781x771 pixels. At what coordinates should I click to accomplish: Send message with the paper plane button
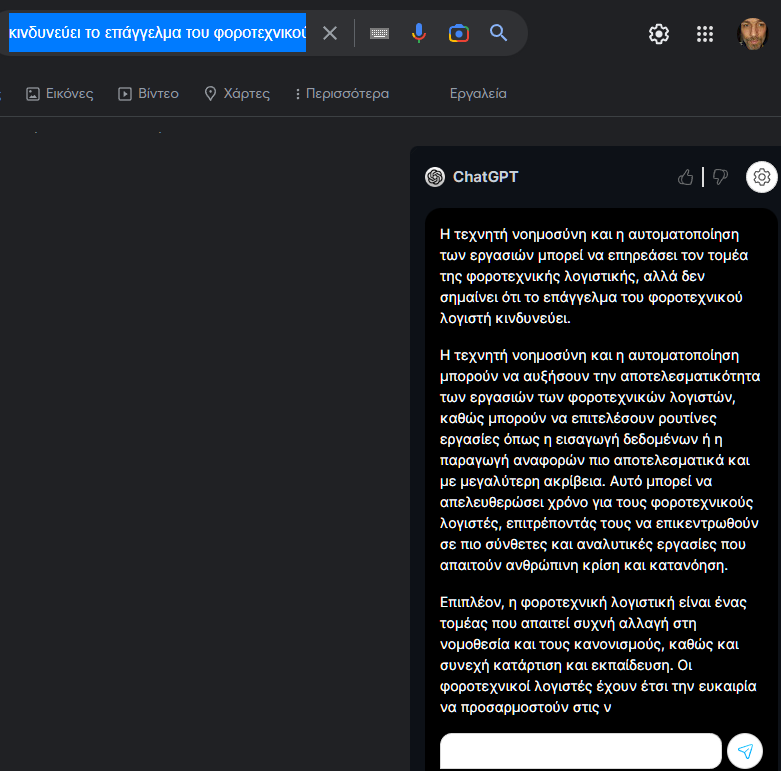tap(745, 751)
